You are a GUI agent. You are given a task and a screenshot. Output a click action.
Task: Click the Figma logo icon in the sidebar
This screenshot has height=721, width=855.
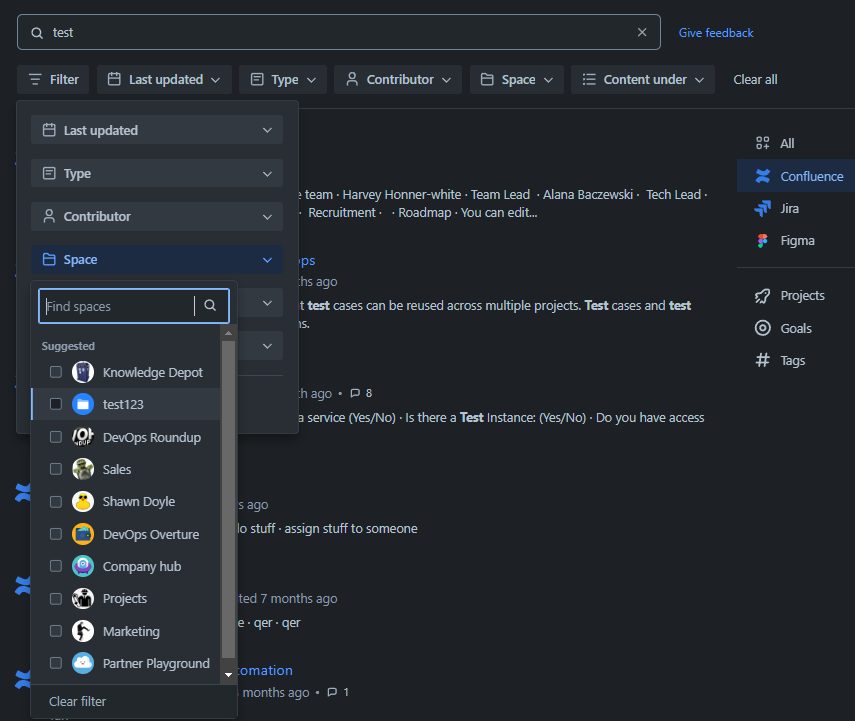click(762, 241)
